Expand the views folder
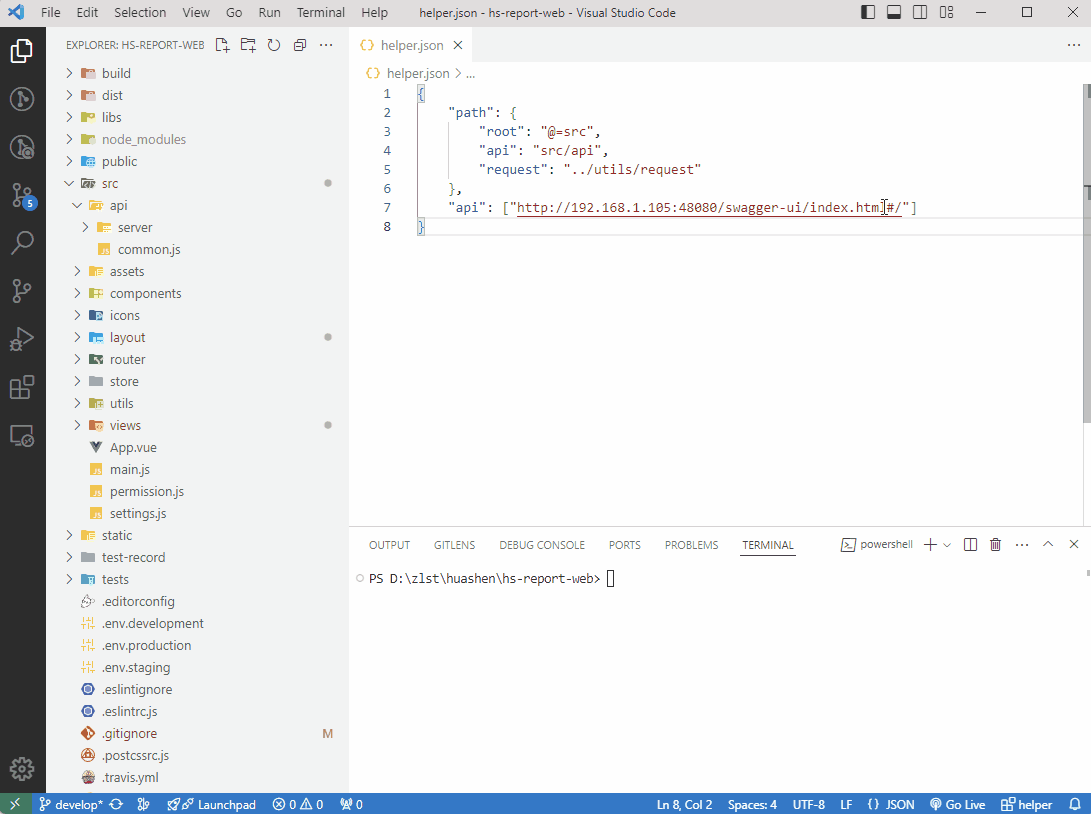This screenshot has width=1091, height=814. pos(197,425)
